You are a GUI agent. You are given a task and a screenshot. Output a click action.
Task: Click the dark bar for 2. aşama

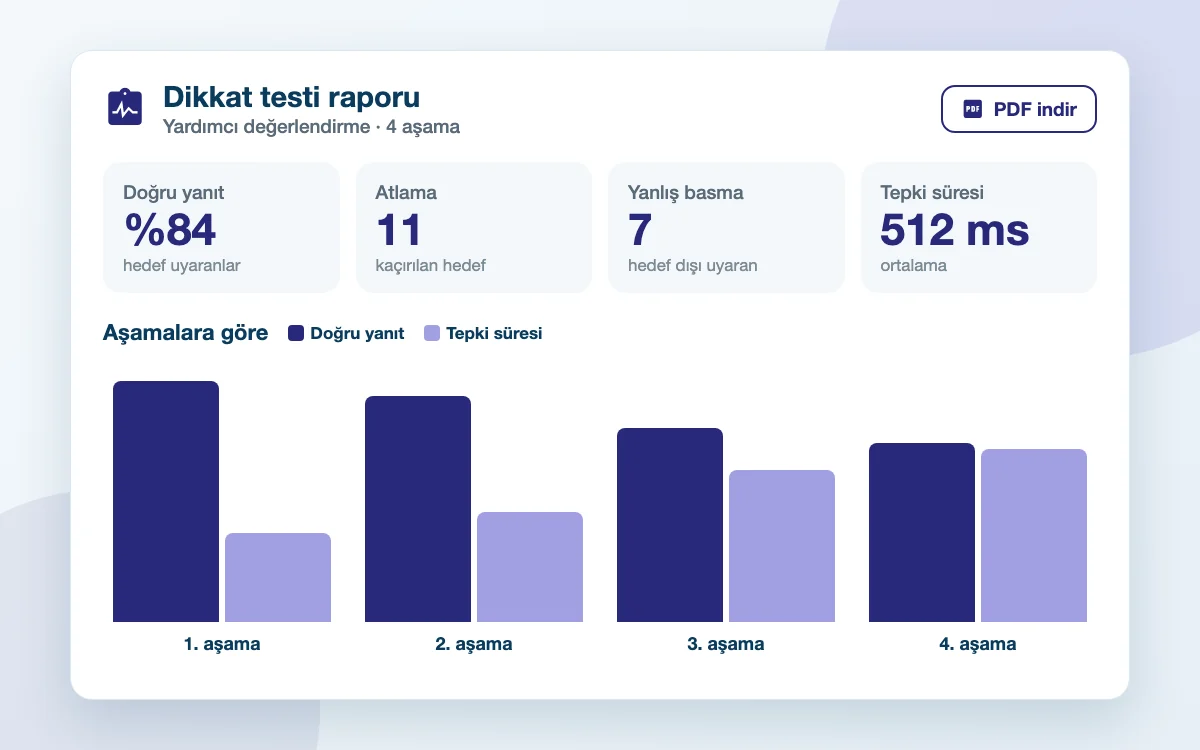click(x=418, y=509)
